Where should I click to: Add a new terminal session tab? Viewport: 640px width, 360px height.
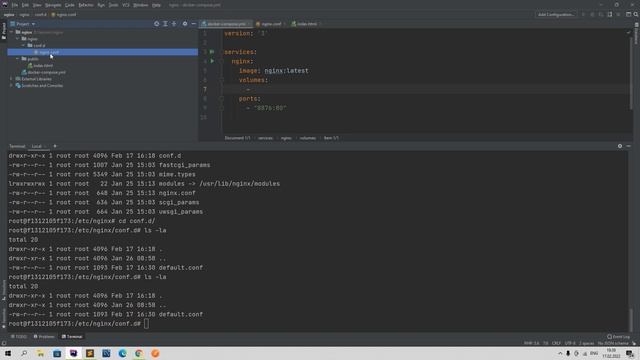click(55, 146)
